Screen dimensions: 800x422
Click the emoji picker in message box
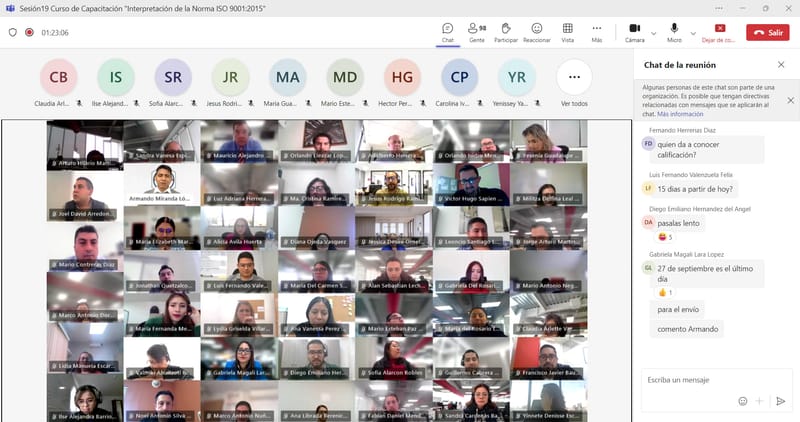(x=742, y=401)
